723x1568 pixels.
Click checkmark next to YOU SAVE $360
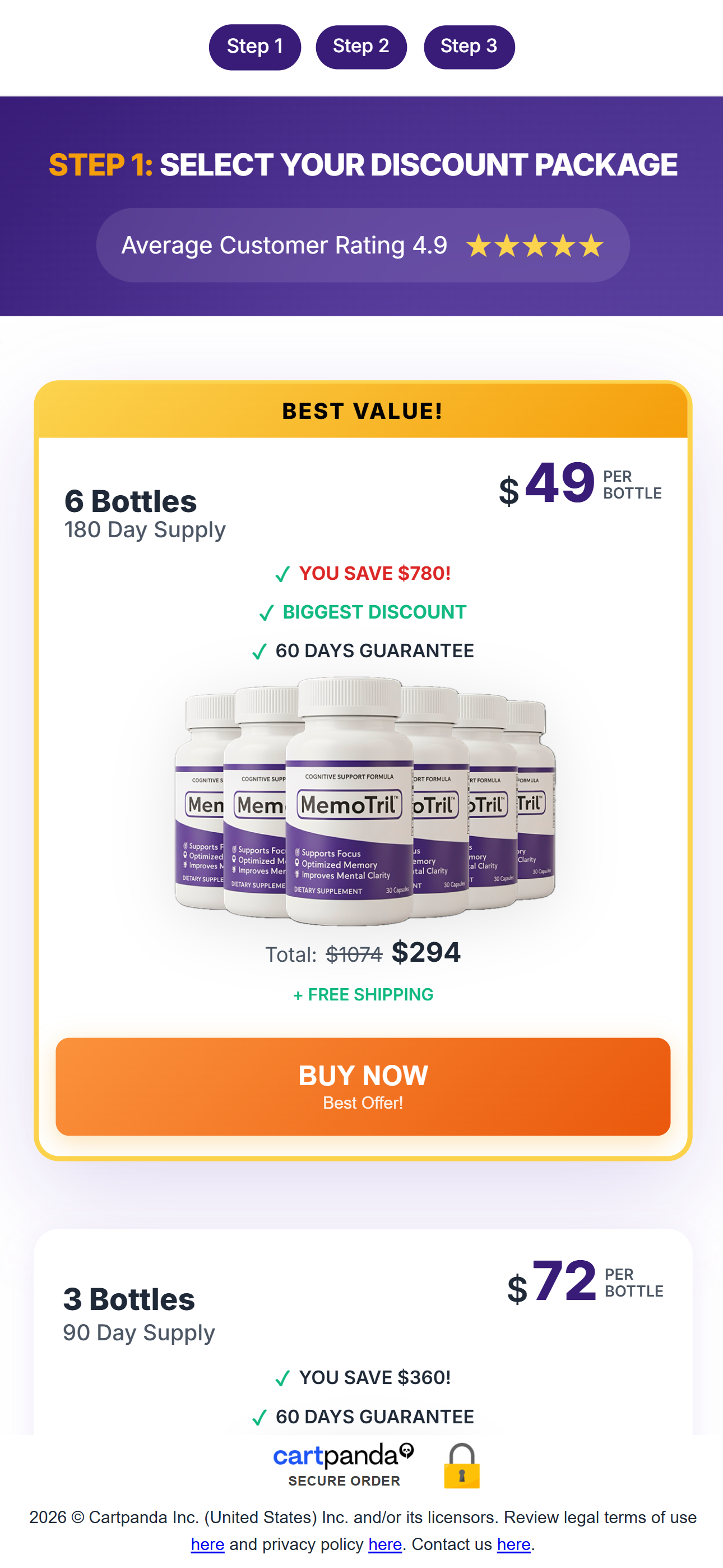(282, 1378)
